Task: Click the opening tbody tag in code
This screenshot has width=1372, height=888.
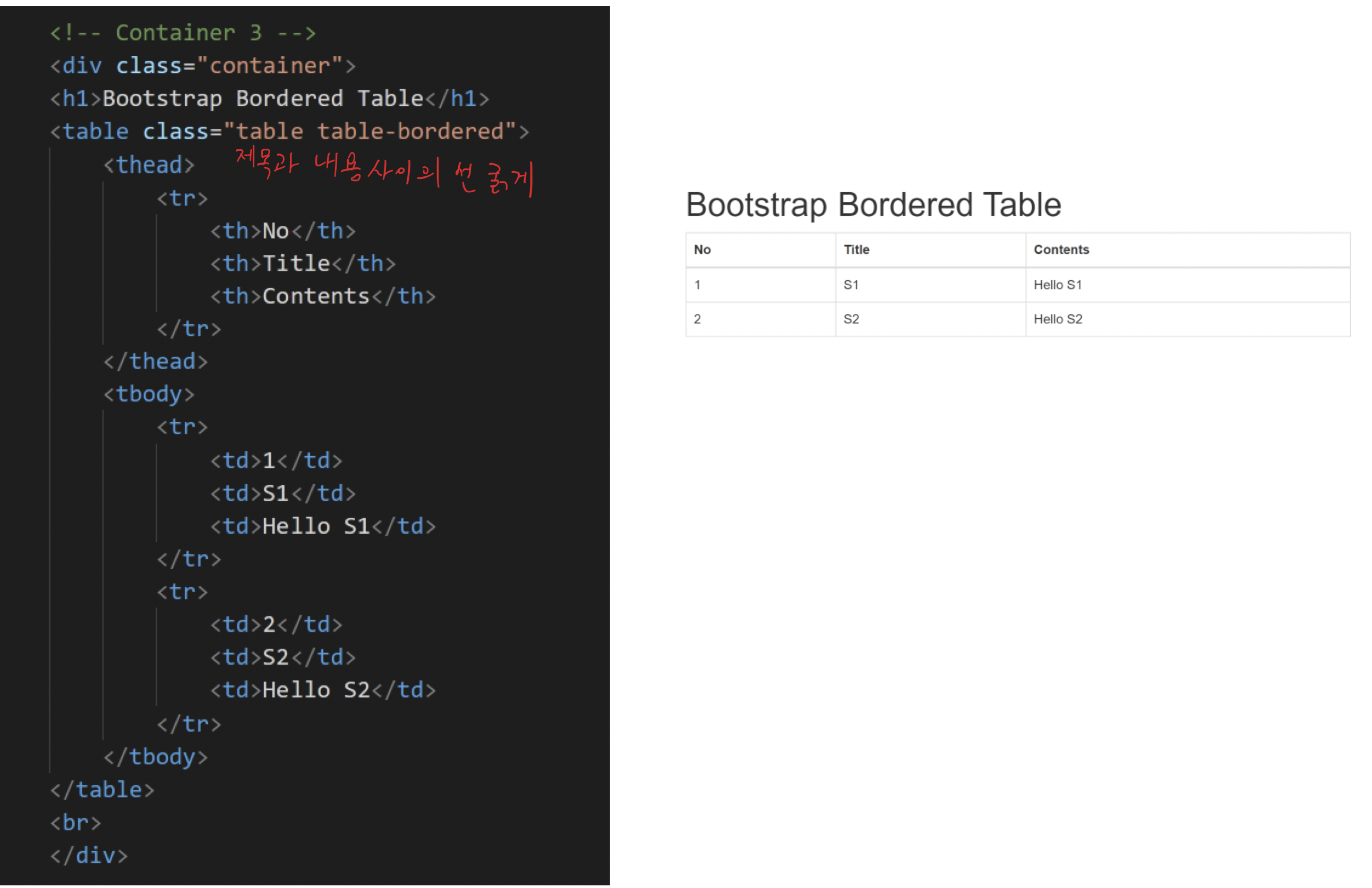Action: tap(149, 394)
